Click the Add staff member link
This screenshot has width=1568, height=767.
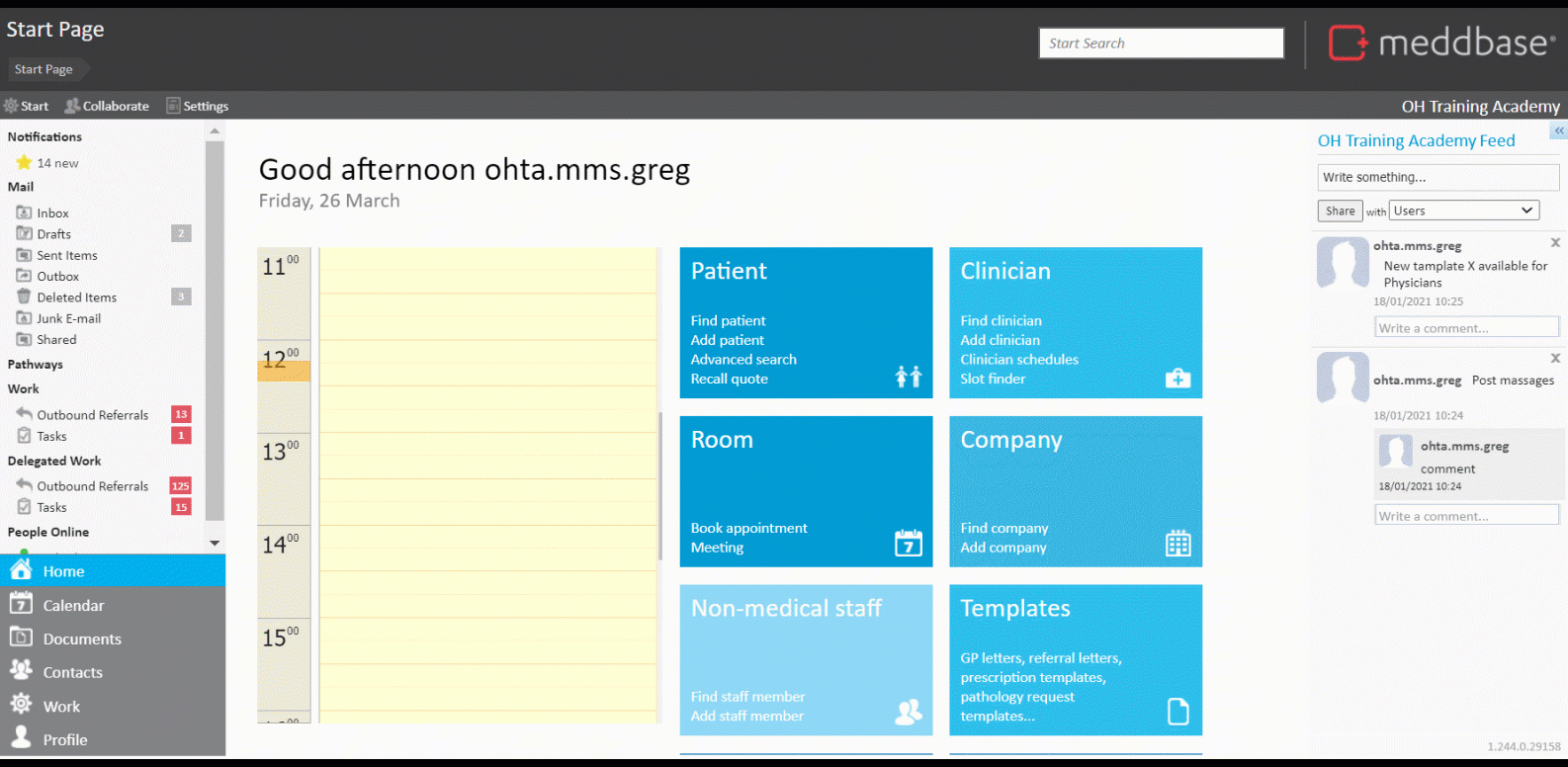746,716
